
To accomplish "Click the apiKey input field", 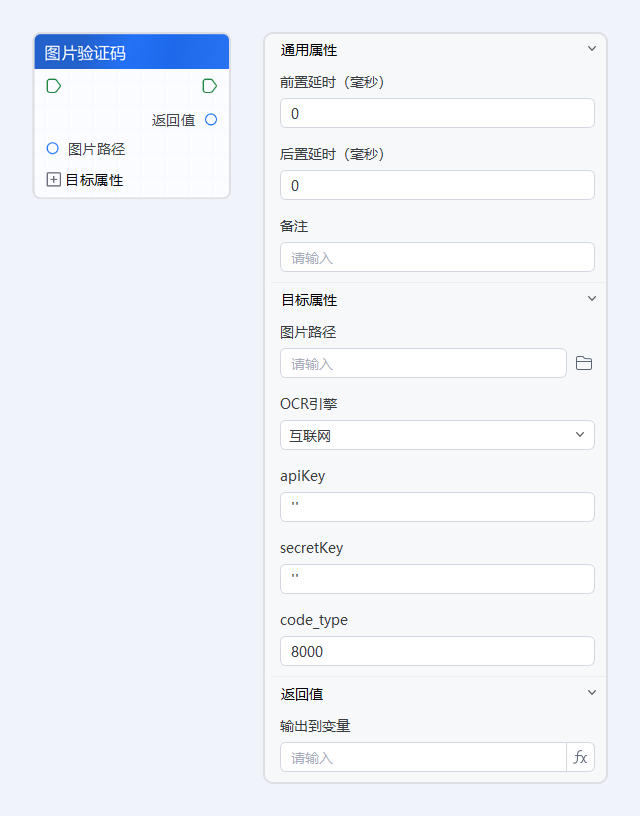I will click(x=437, y=507).
